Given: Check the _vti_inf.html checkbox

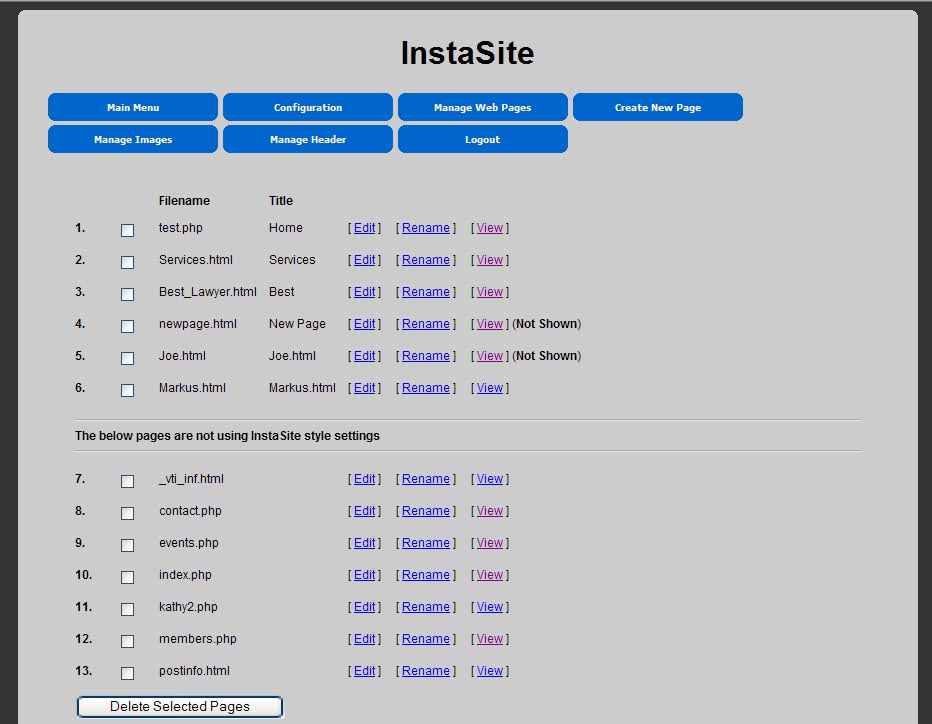Looking at the screenshot, I should click(127, 481).
